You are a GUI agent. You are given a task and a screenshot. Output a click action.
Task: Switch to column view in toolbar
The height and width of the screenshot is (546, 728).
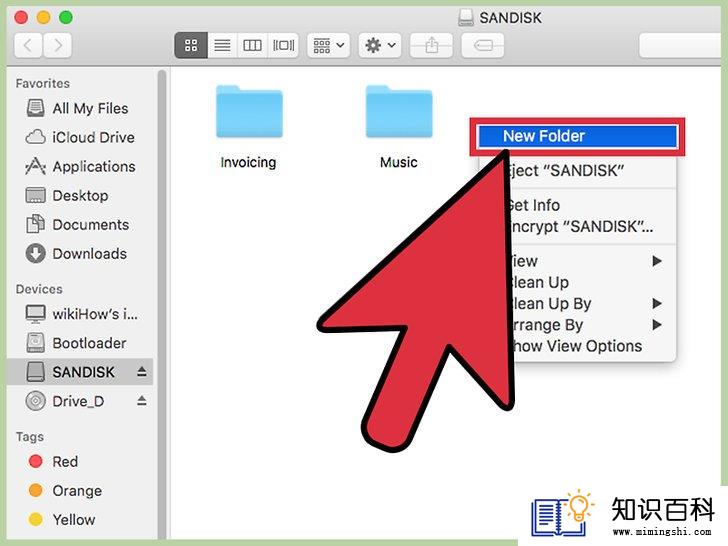253,45
